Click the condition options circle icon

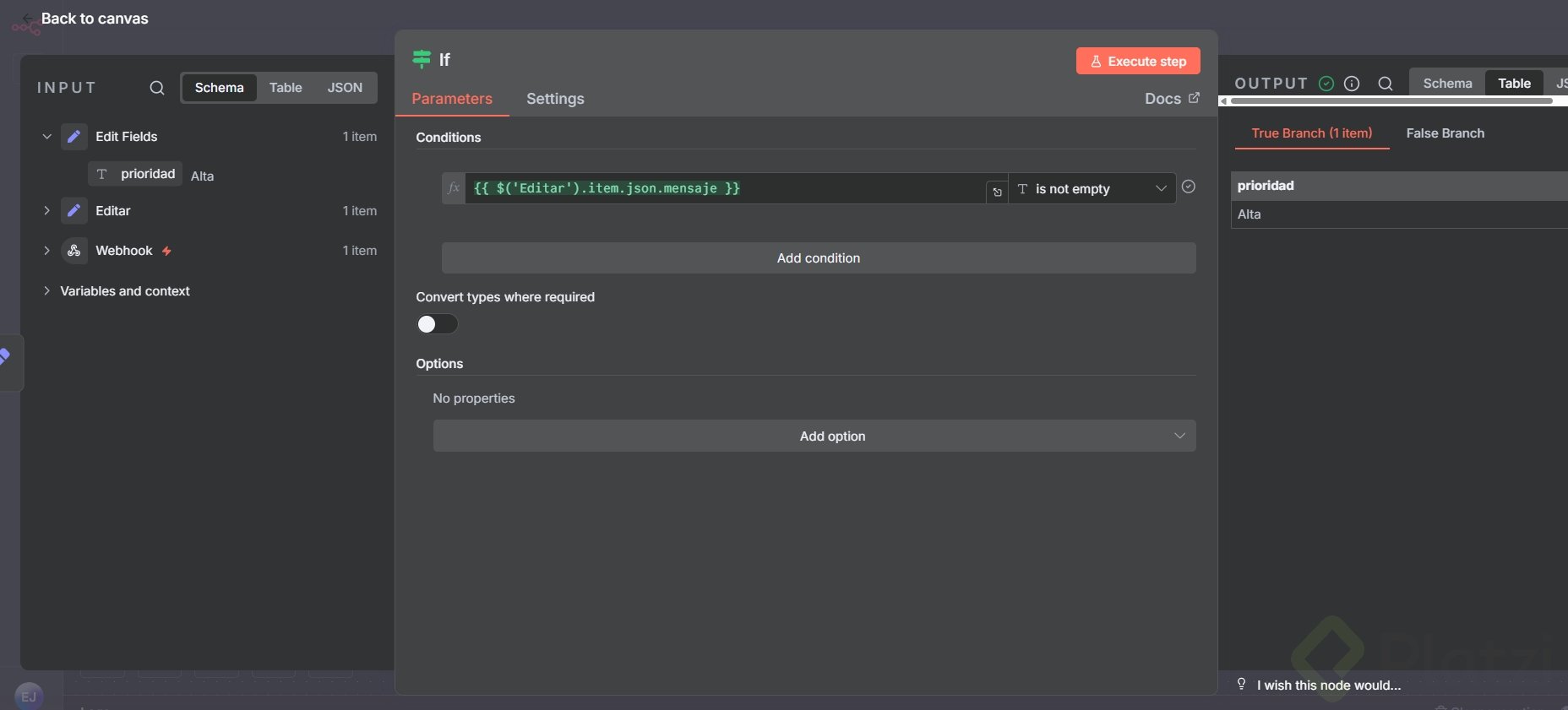[x=1189, y=187]
